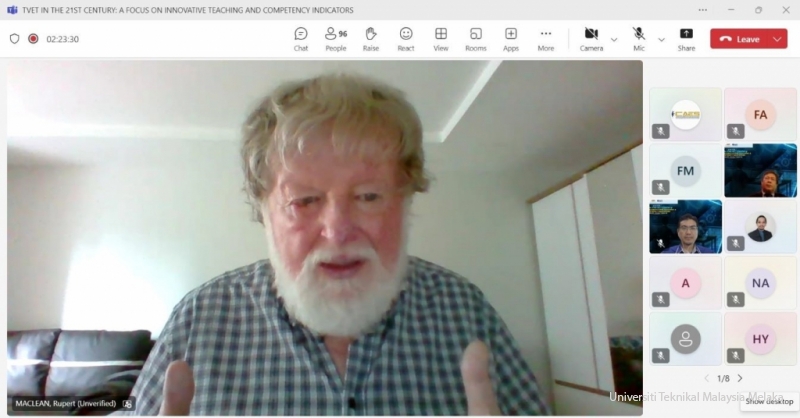Select the FM participant tile
Screen dimensions: 800x418
[x=685, y=170]
